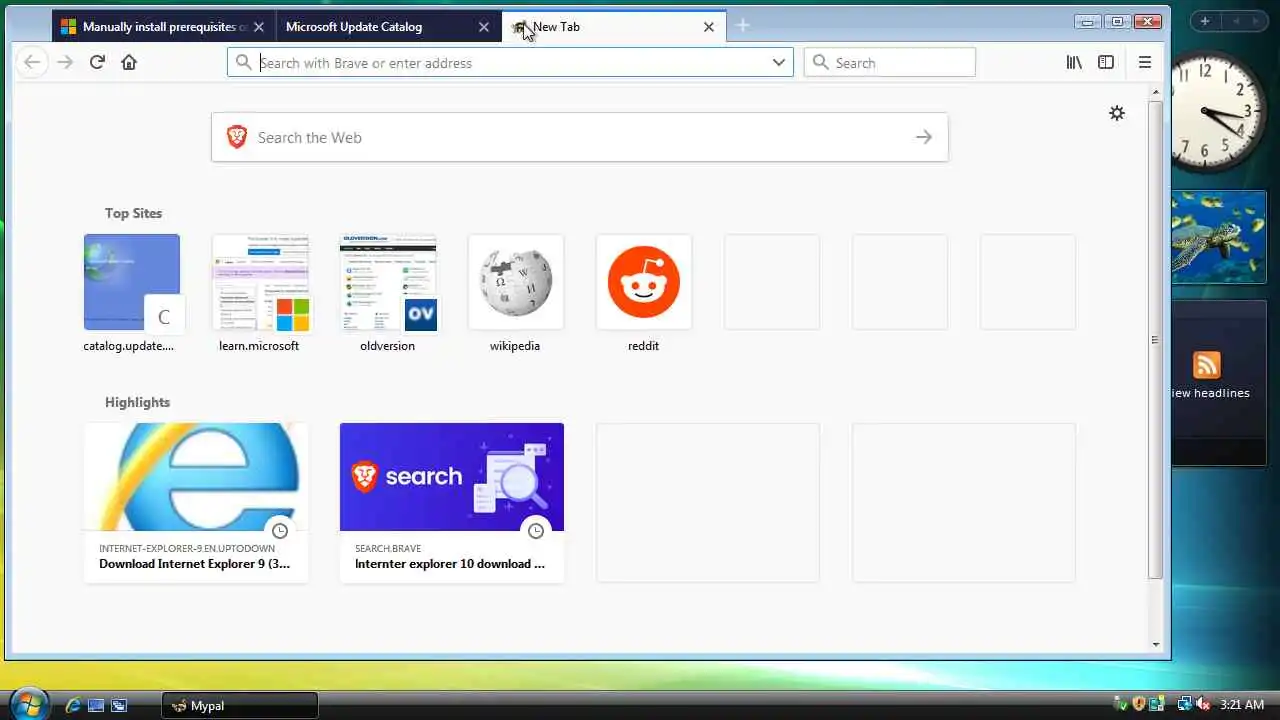Click the page vertical scrollbar thumb
Screen dimensions: 1280x720
tap(1155, 340)
